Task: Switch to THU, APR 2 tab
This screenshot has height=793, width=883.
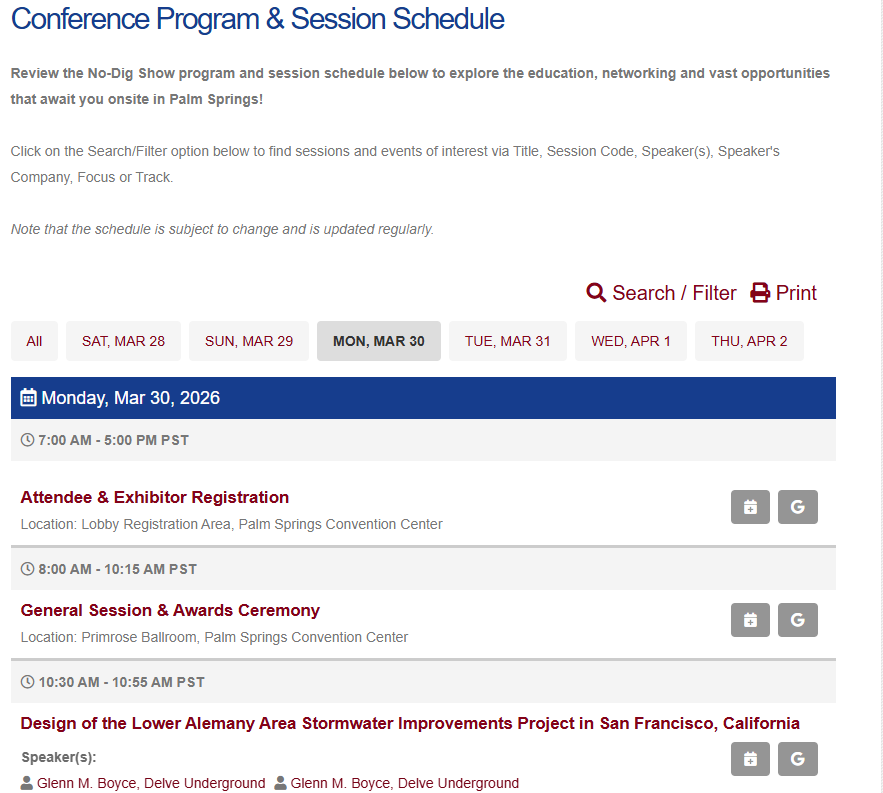Action: (749, 341)
